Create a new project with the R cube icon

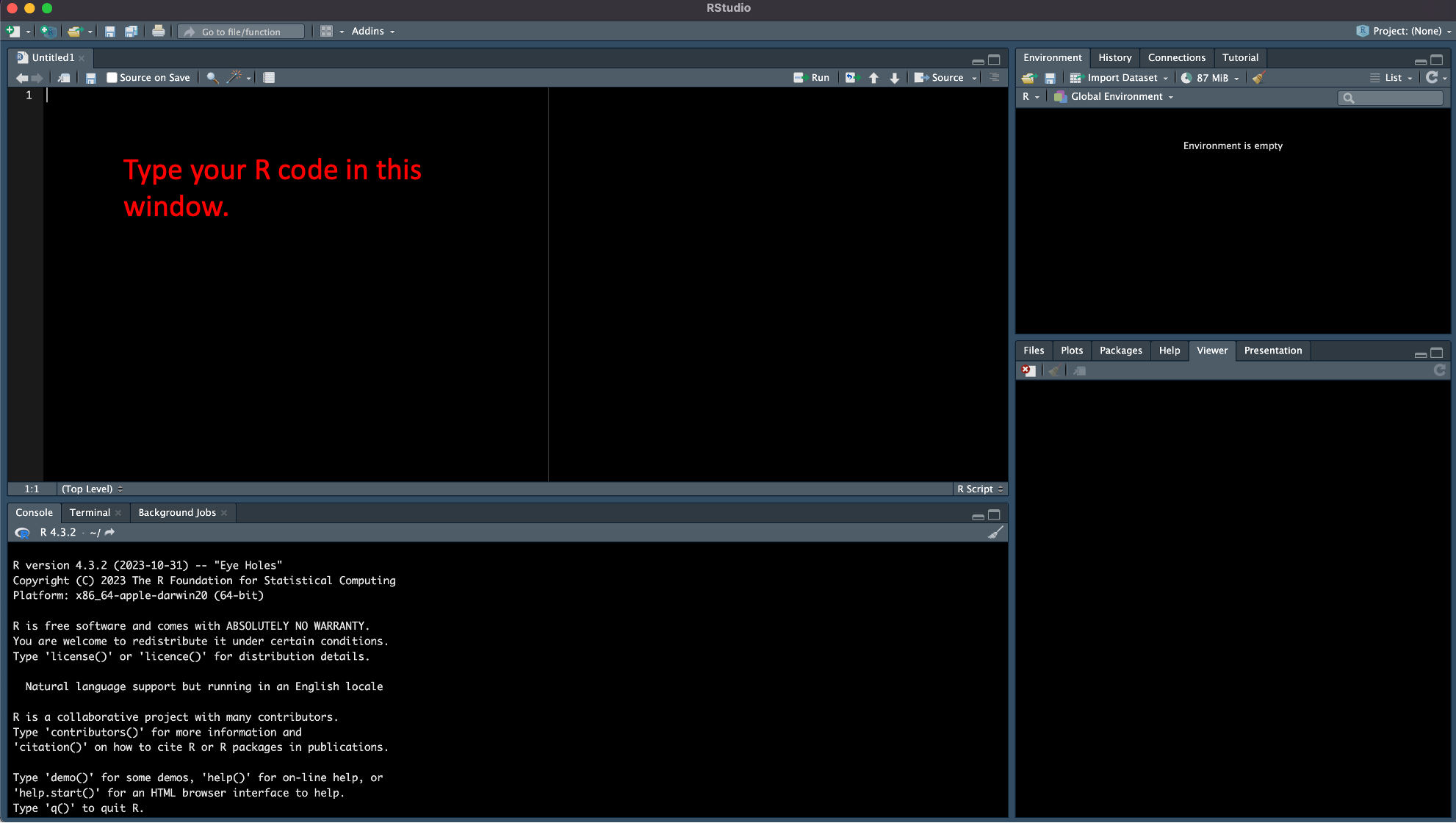(48, 31)
